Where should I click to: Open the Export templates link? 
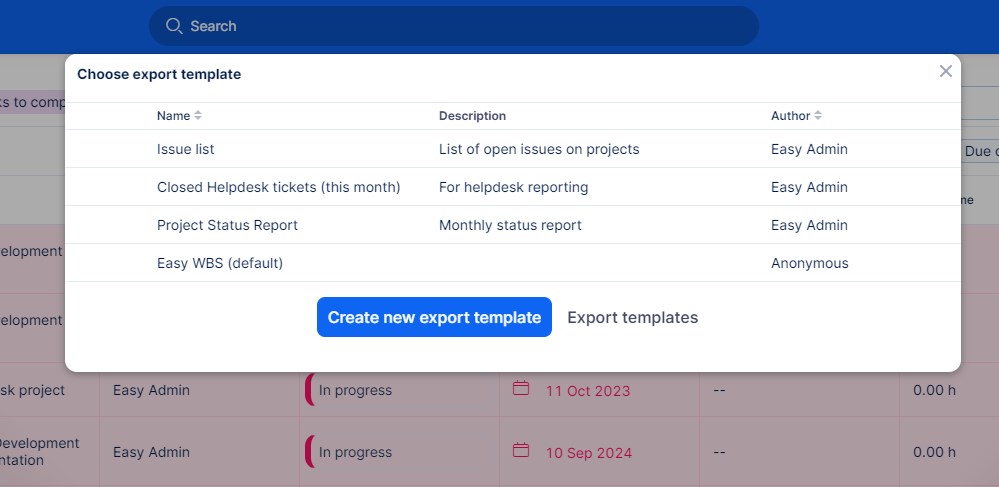tap(632, 317)
